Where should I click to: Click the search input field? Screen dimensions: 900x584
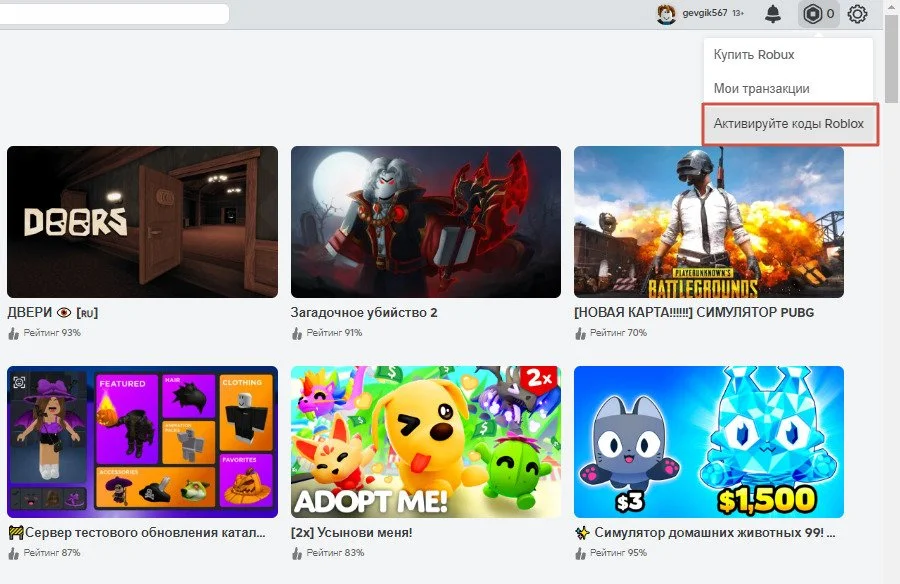pyautogui.click(x=114, y=14)
